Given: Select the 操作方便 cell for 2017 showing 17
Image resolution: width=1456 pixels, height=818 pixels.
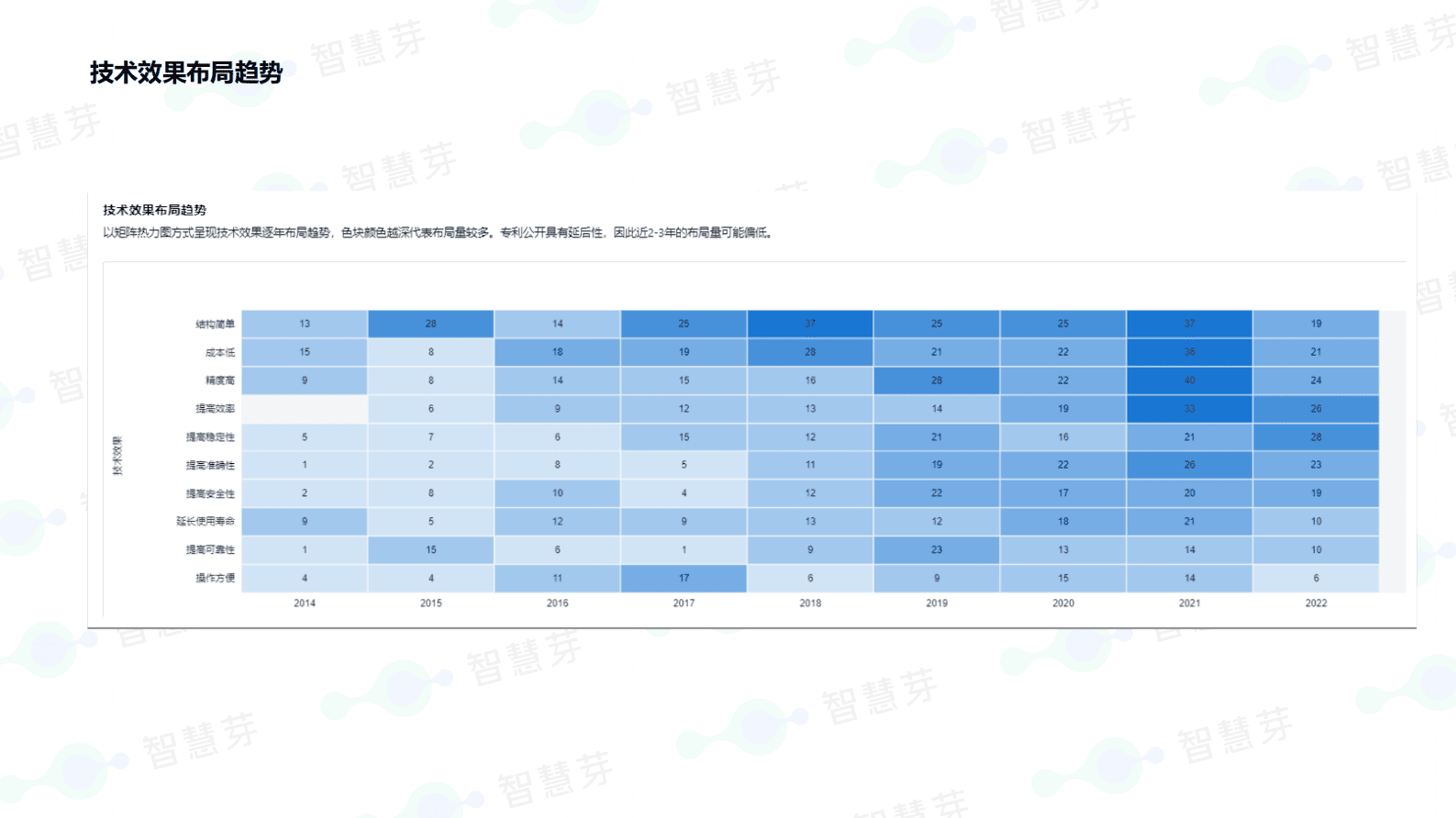Looking at the screenshot, I should coord(684,579).
